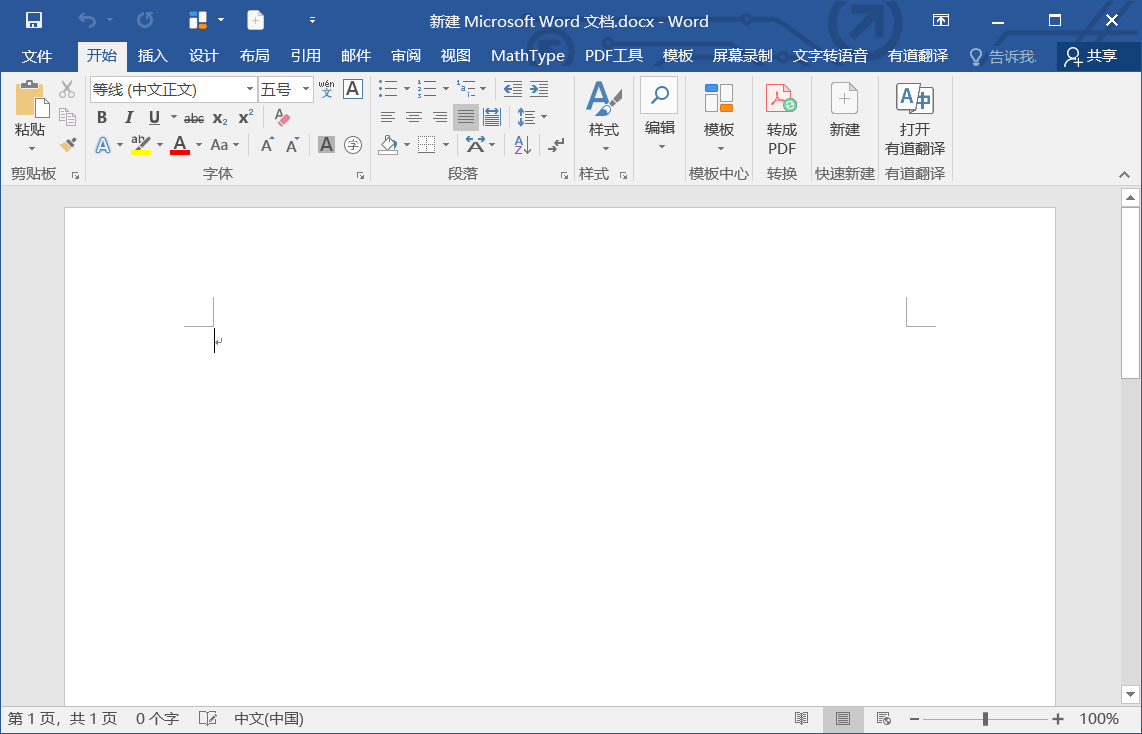Click the Redo icon
Viewport: 1142px width, 734px height.
(x=145, y=20)
